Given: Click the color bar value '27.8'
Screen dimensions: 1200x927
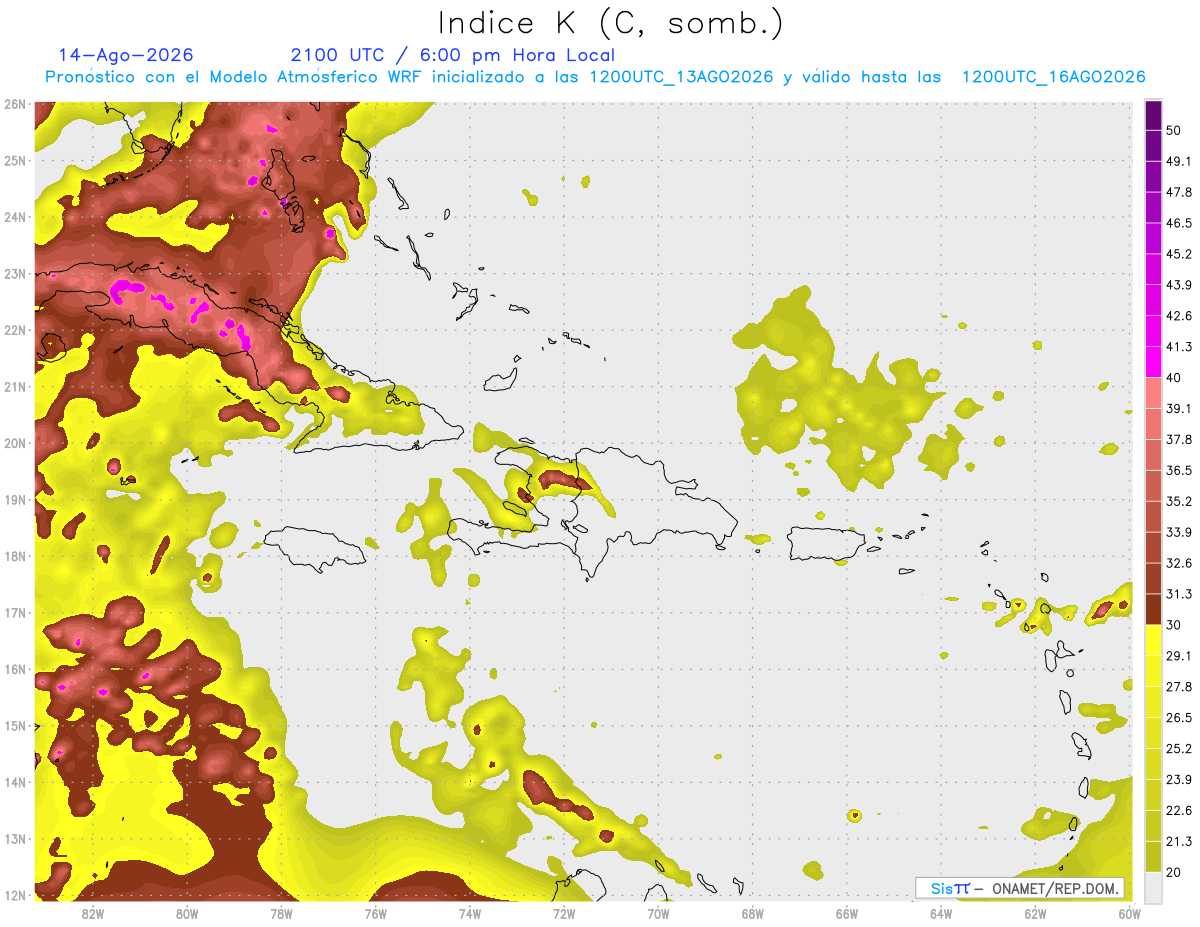Looking at the screenshot, I should click(1179, 687).
